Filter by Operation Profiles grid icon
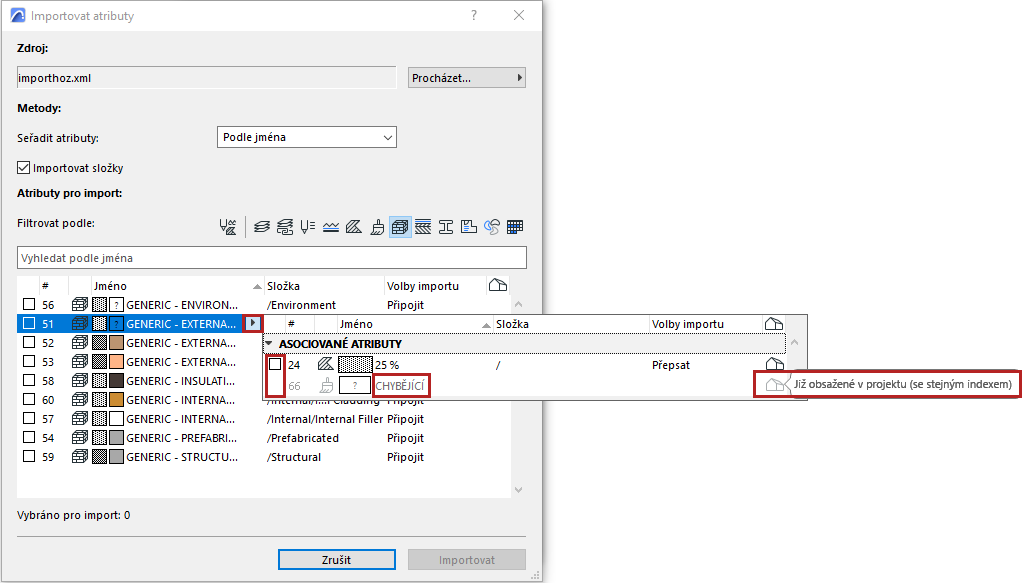 coord(515,227)
